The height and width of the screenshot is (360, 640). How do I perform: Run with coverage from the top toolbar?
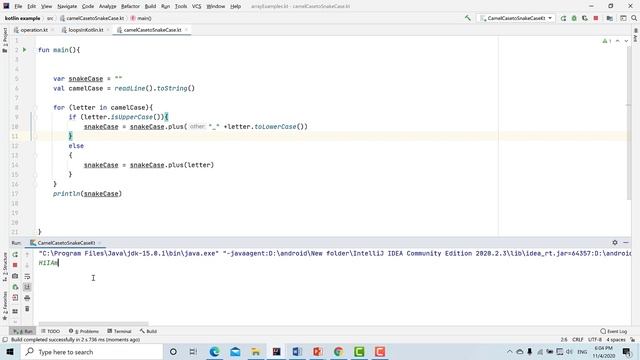[585, 18]
